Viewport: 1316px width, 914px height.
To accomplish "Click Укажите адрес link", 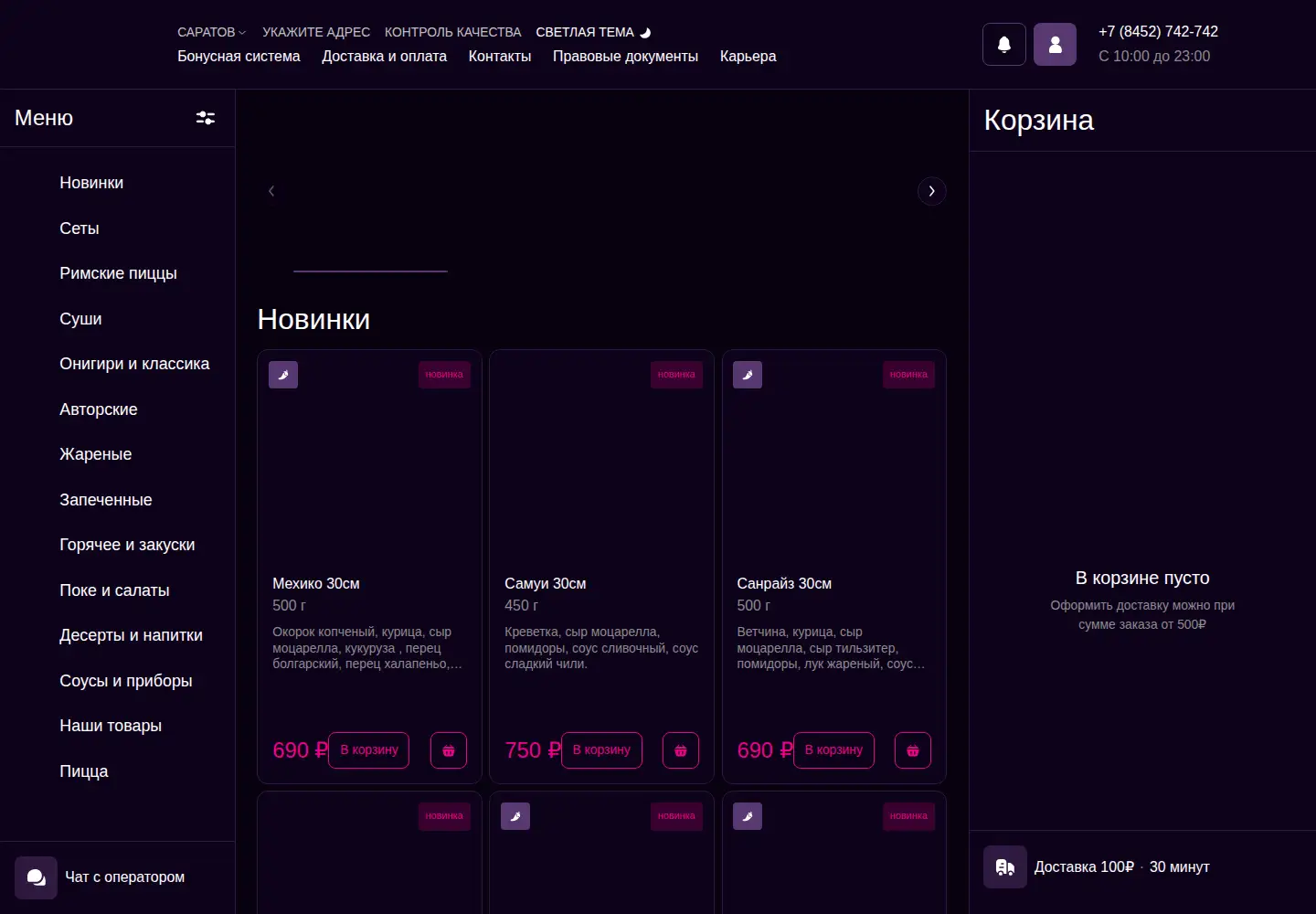I will 316,32.
